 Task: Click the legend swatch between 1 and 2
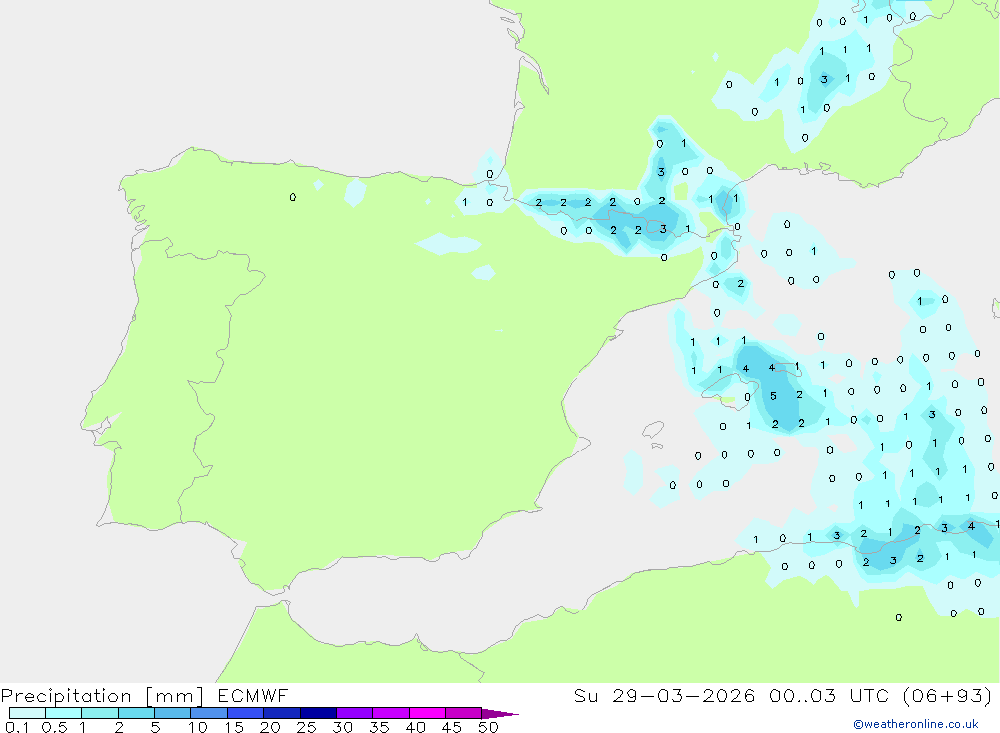click(x=100, y=713)
